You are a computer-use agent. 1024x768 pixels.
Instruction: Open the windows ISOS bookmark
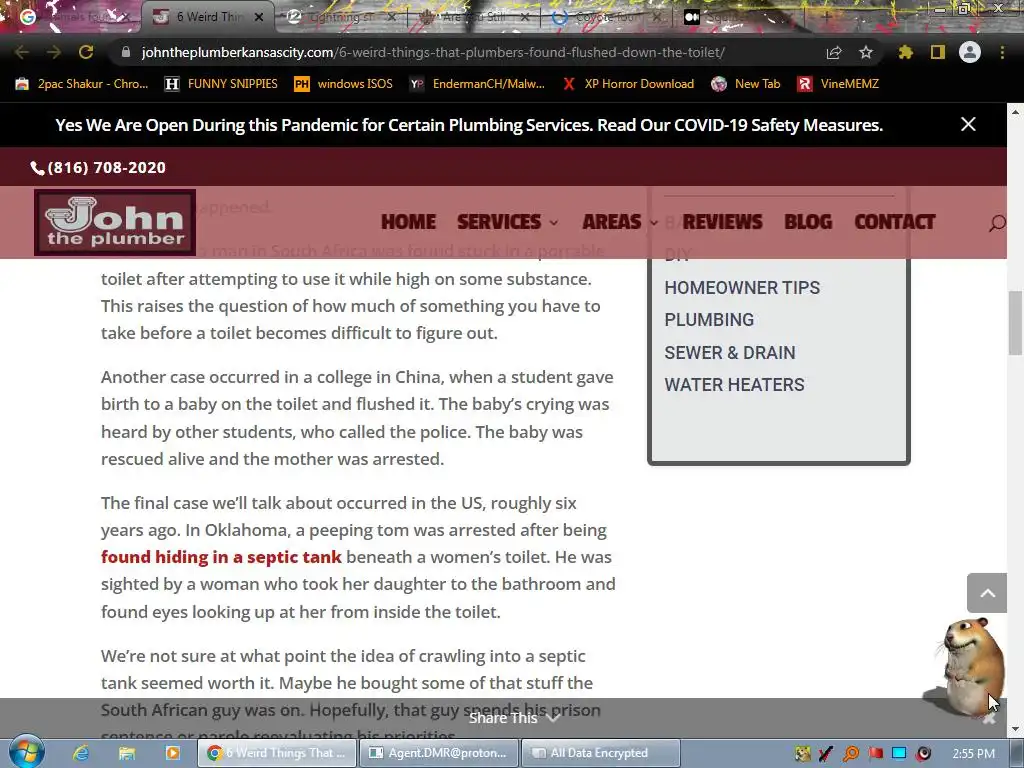click(x=344, y=84)
